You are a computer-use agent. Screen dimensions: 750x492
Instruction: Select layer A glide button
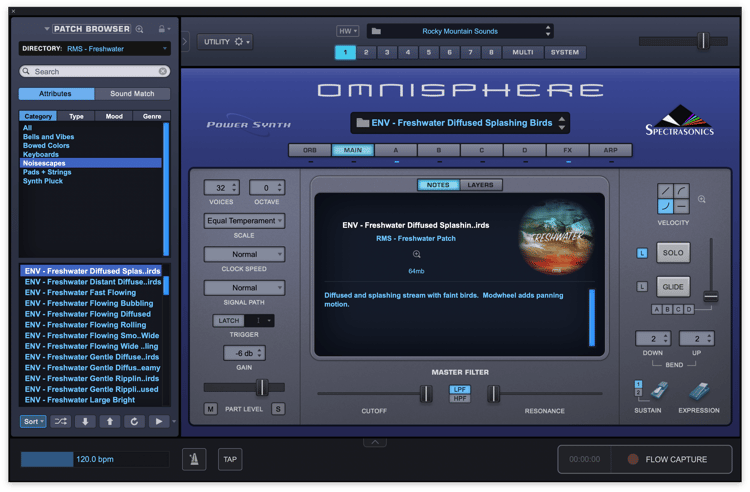point(657,309)
